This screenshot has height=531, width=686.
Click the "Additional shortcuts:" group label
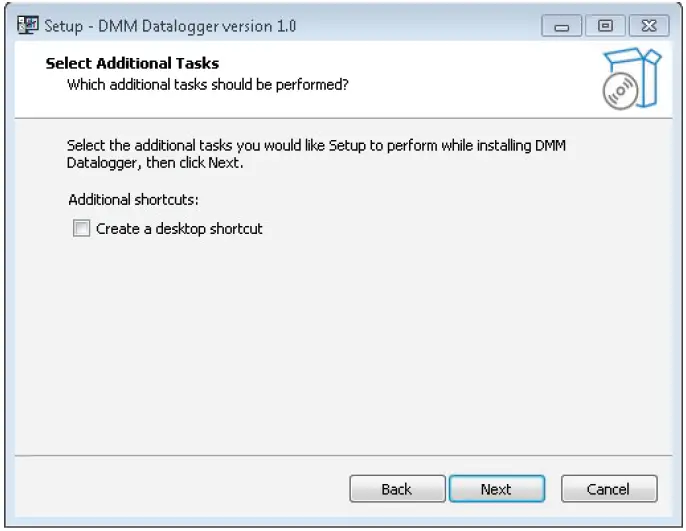(134, 199)
